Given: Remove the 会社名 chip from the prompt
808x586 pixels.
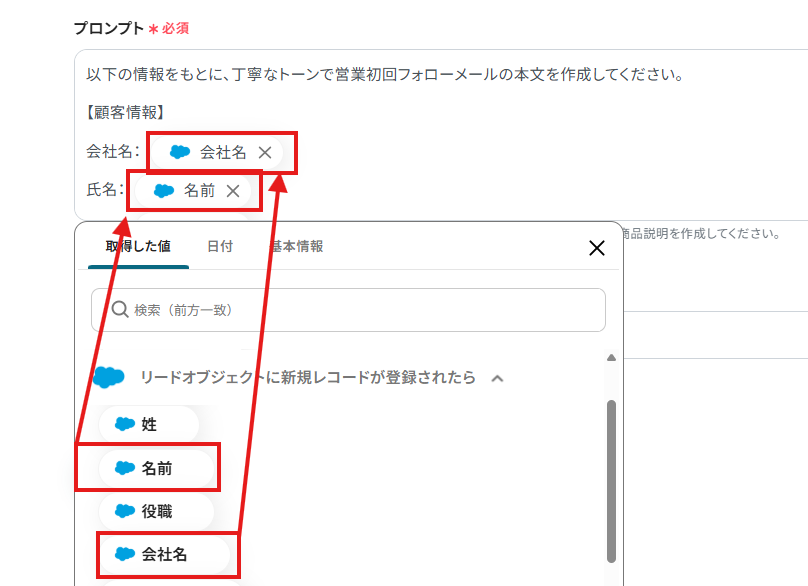Looking at the screenshot, I should (265, 153).
